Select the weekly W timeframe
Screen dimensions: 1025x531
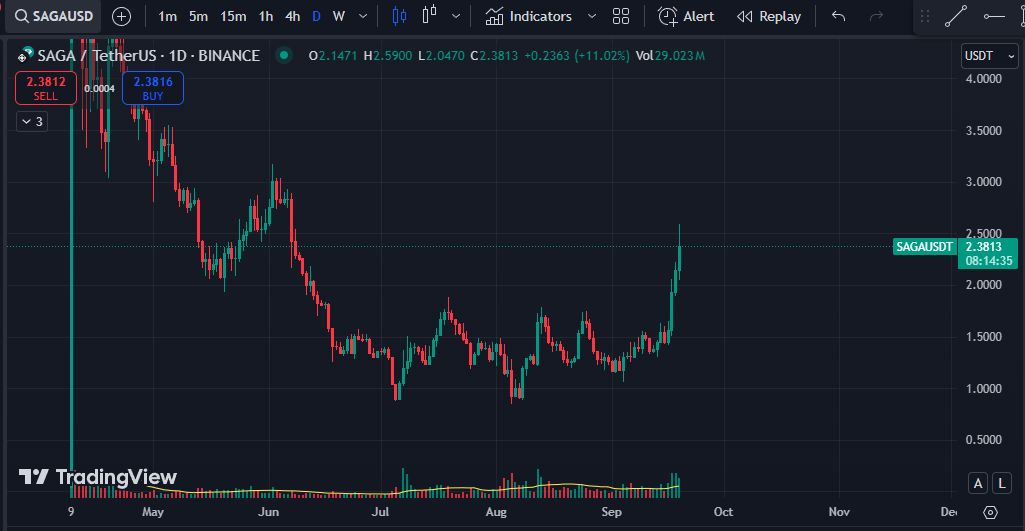[339, 16]
